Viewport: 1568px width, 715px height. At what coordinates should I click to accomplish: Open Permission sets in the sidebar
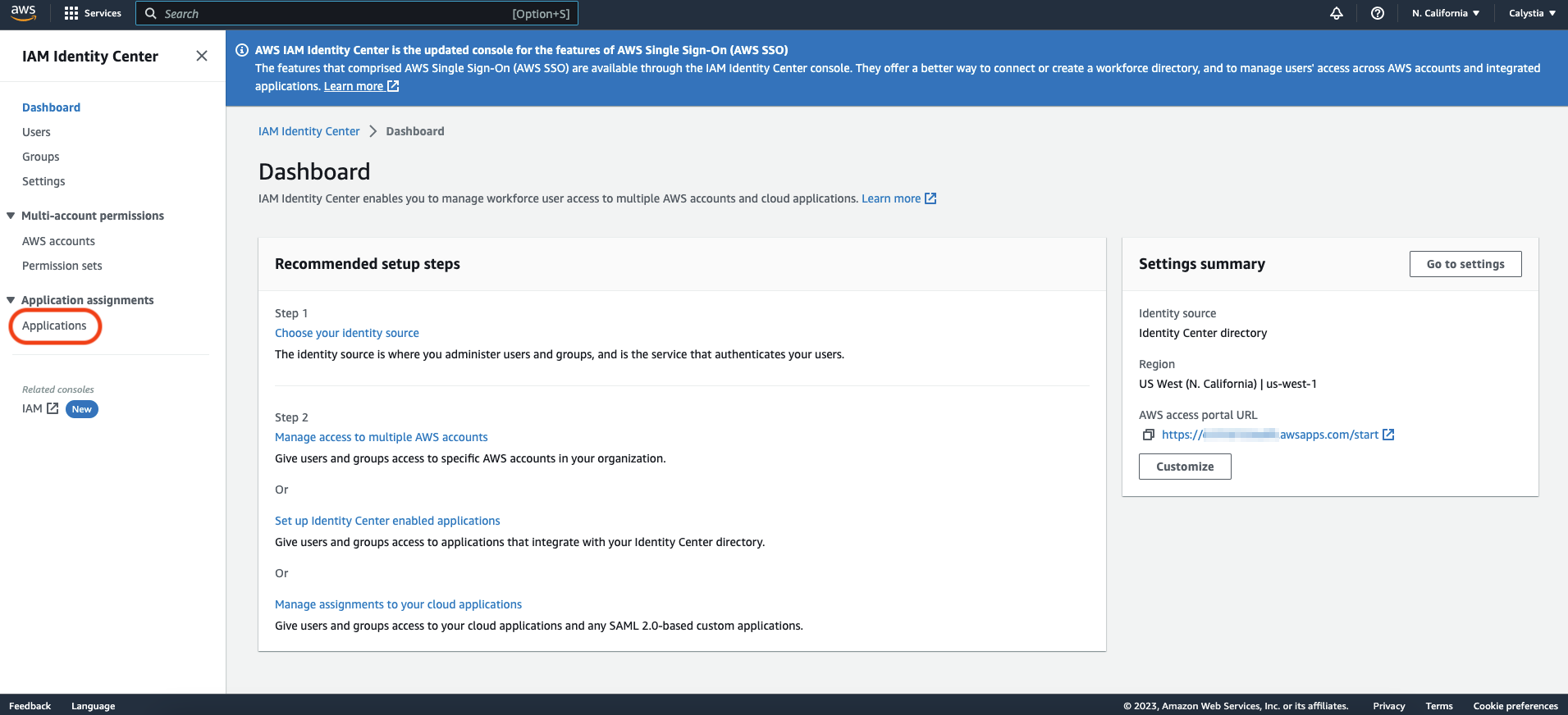tap(62, 266)
